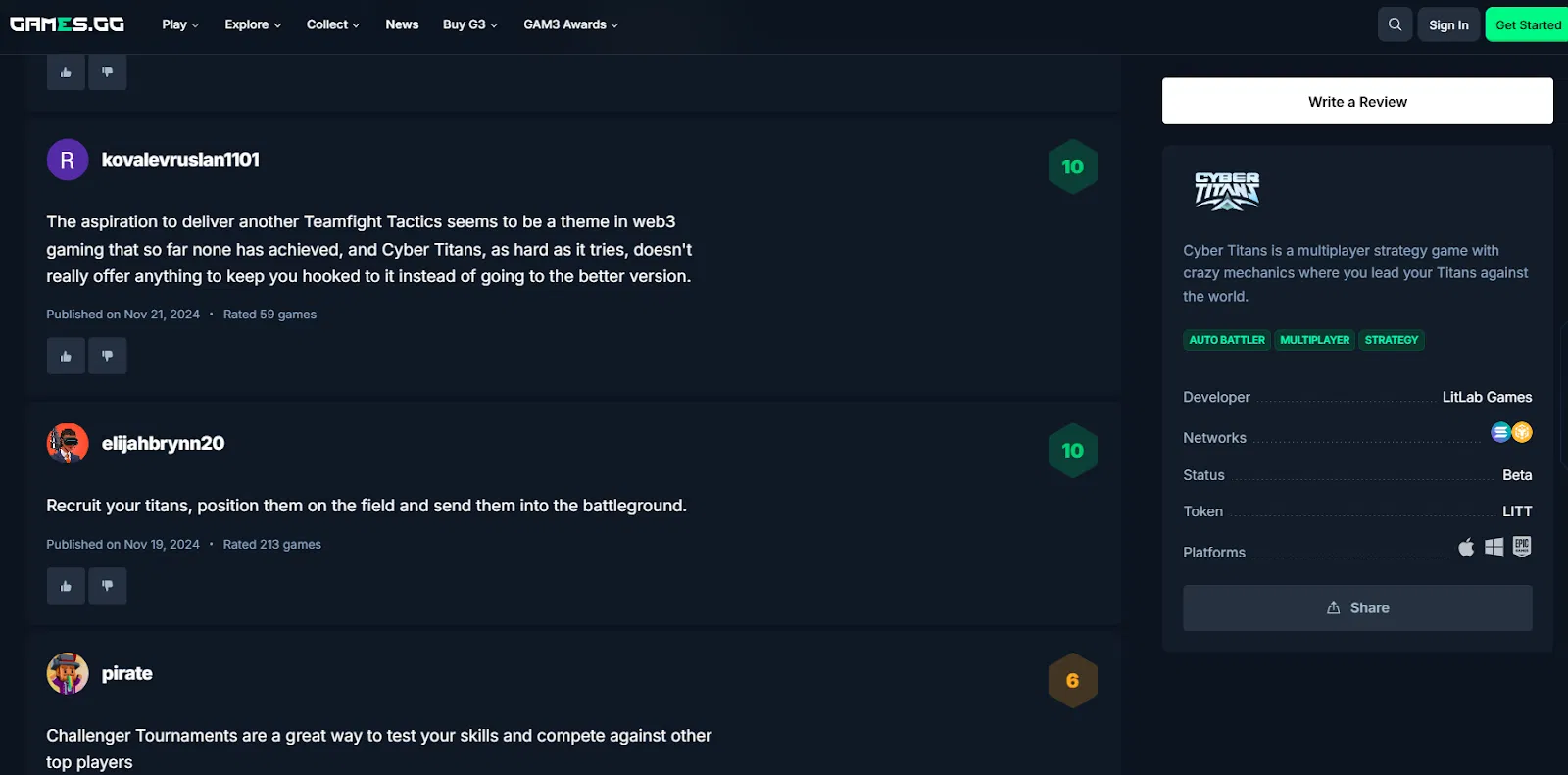Expand the Play dropdown menu
The height and width of the screenshot is (775, 1568).
click(180, 24)
